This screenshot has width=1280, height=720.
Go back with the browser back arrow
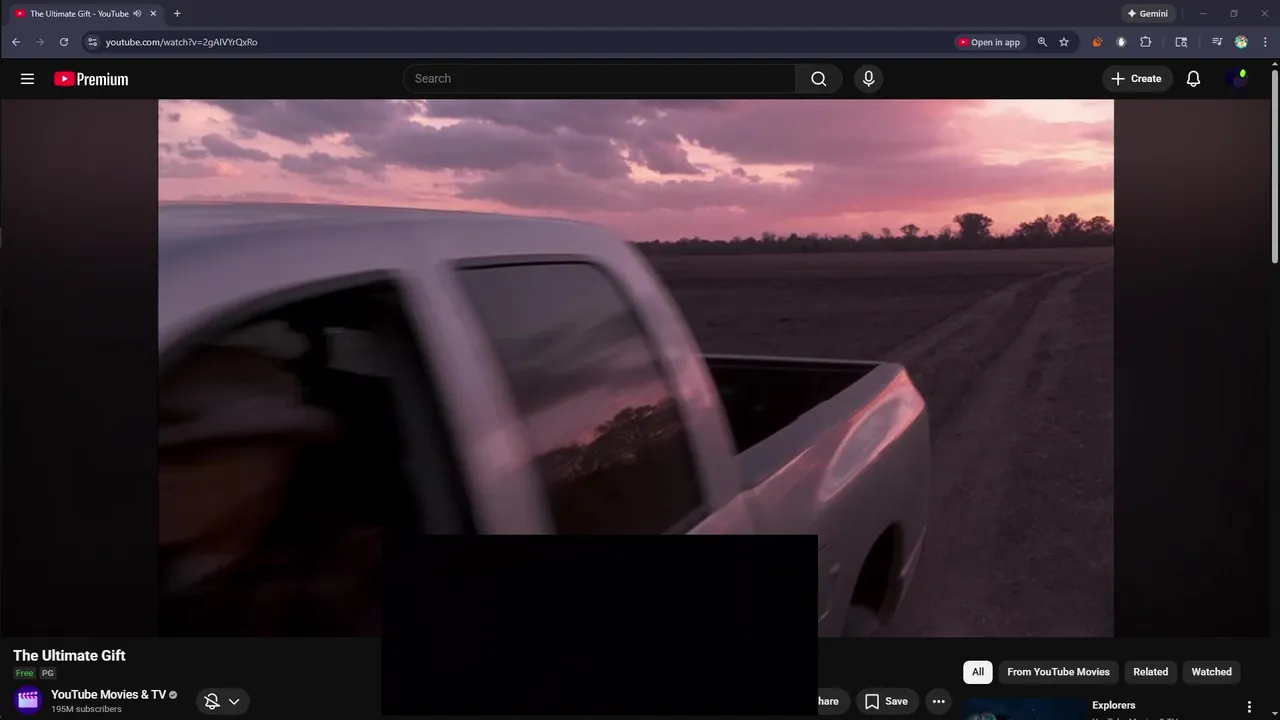[16, 42]
